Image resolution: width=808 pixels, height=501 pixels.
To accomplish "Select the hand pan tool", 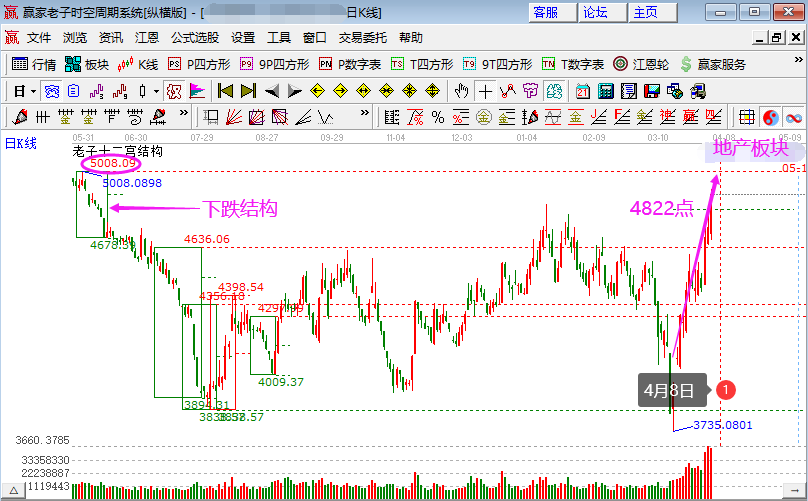I will pyautogui.click(x=461, y=92).
